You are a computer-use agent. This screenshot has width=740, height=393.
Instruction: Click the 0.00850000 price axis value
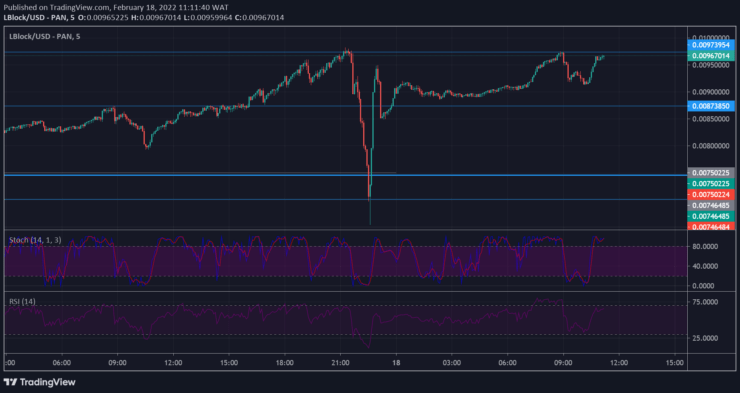coord(711,119)
